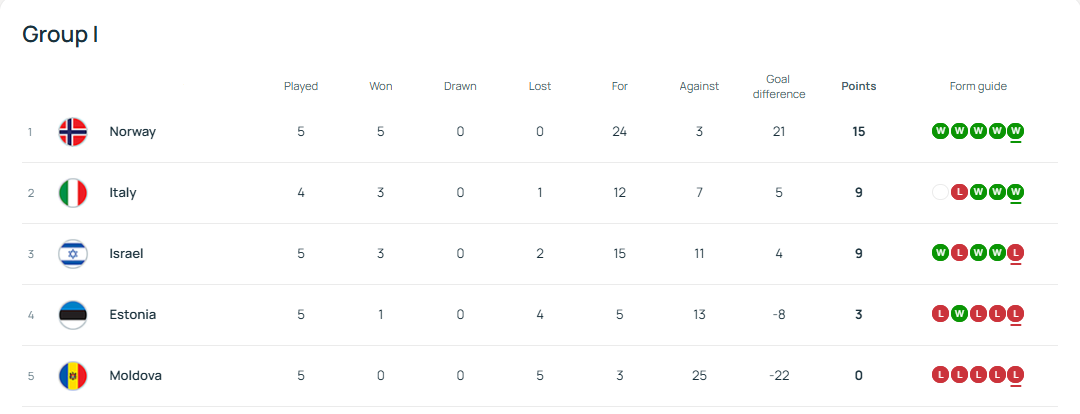The height and width of the screenshot is (414, 1080).
Task: Open the Italy team link
Action: [123, 193]
